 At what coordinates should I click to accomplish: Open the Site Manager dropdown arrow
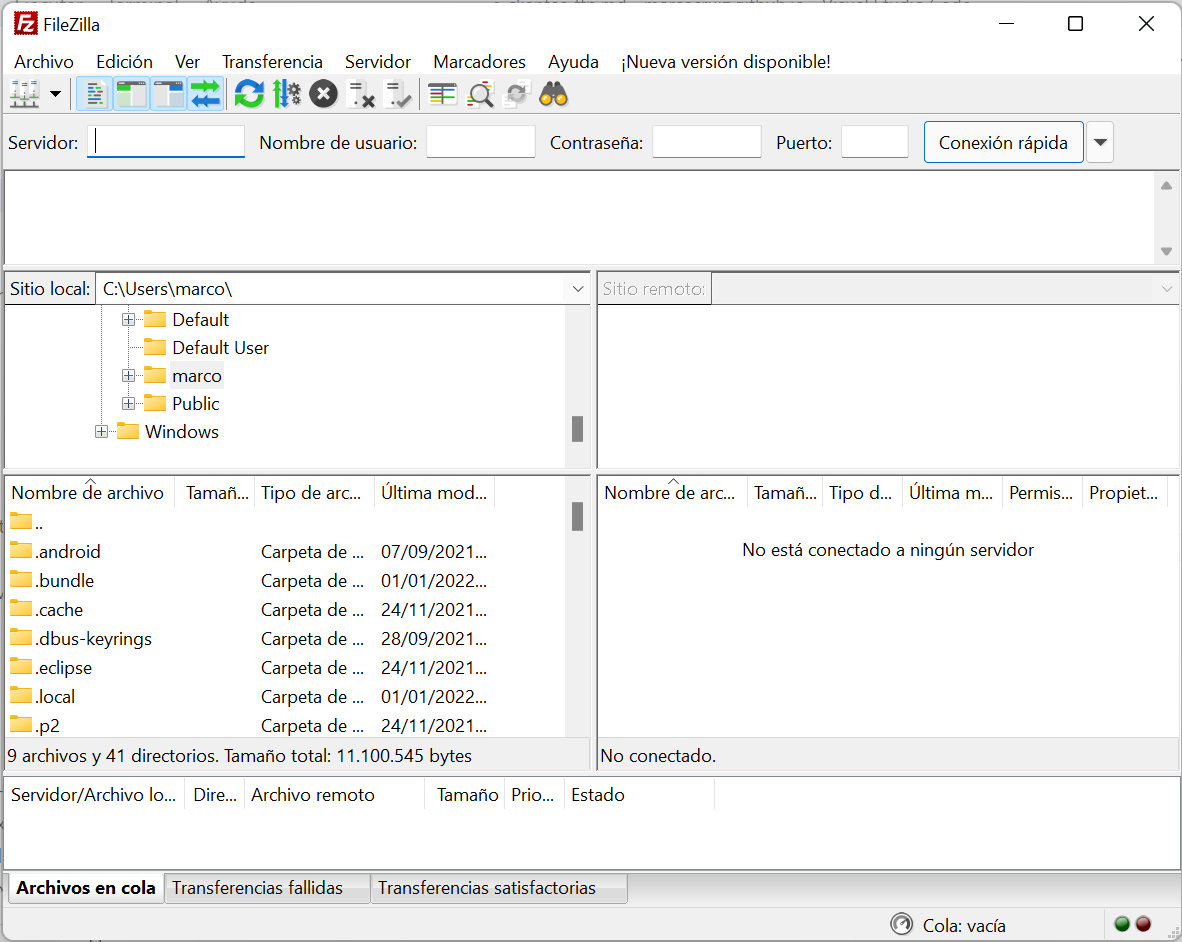[x=55, y=94]
